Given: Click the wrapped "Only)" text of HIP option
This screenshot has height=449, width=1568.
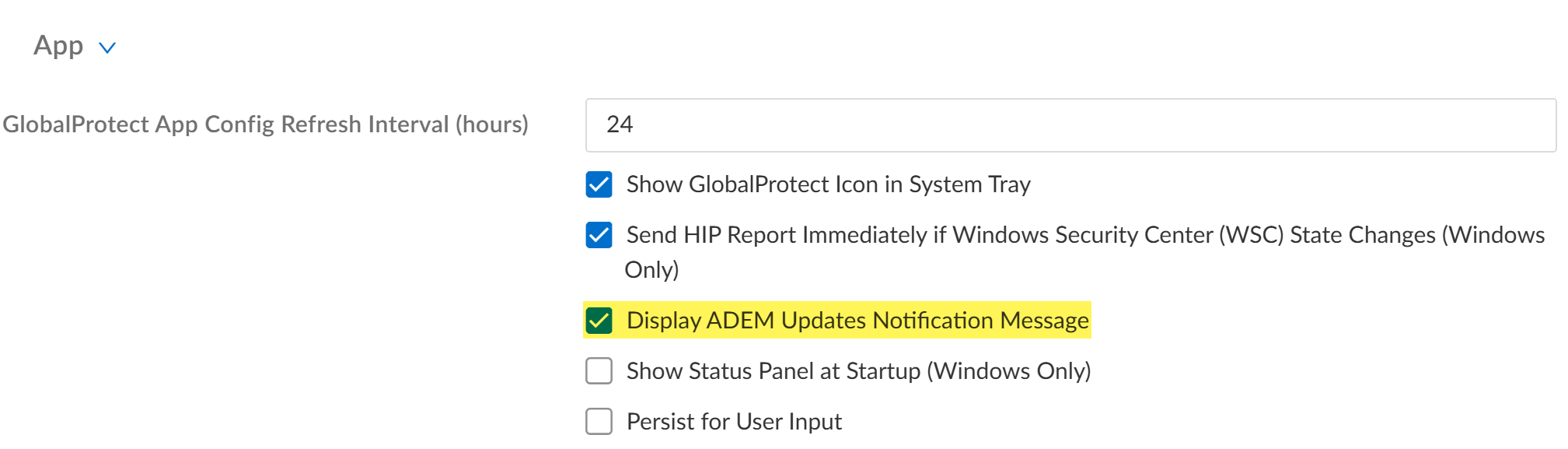Looking at the screenshot, I should (651, 270).
